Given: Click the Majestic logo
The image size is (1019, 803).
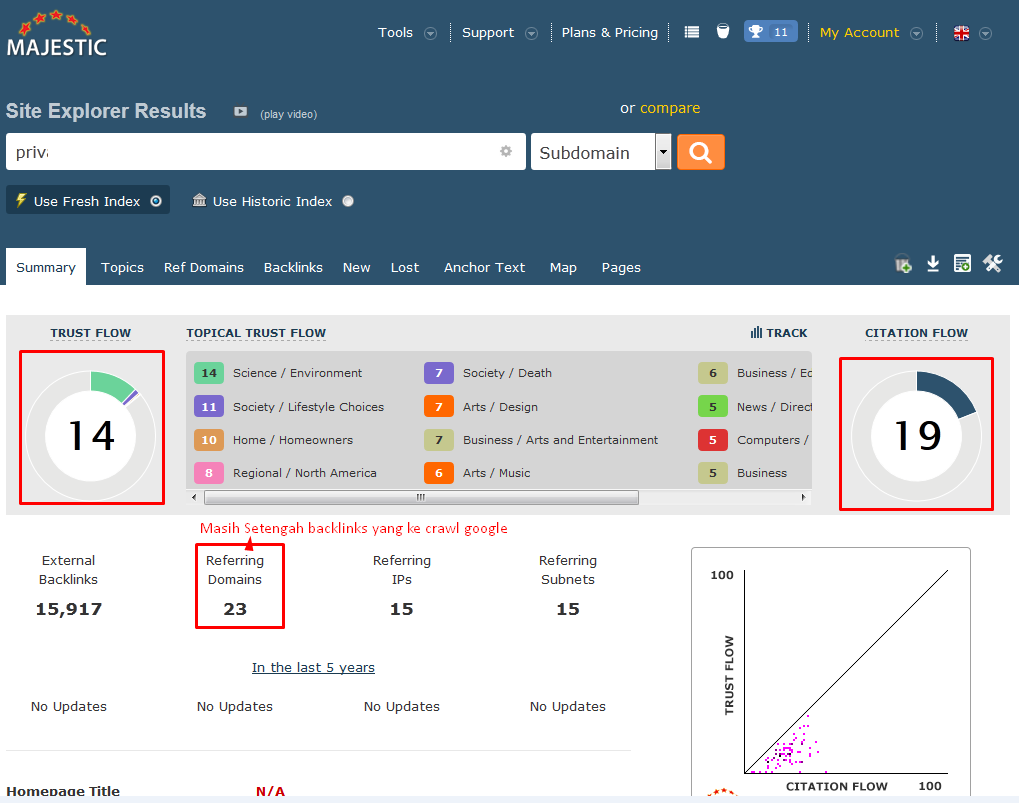Looking at the screenshot, I should point(57,34).
